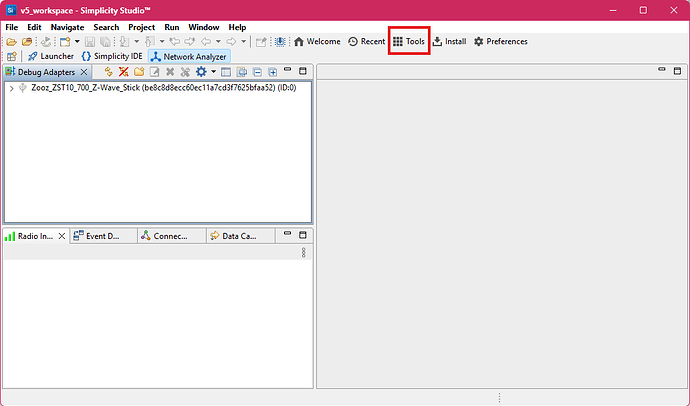Switch to the Simplicity IDE perspective
This screenshot has width=690, height=406.
pyautogui.click(x=112, y=56)
